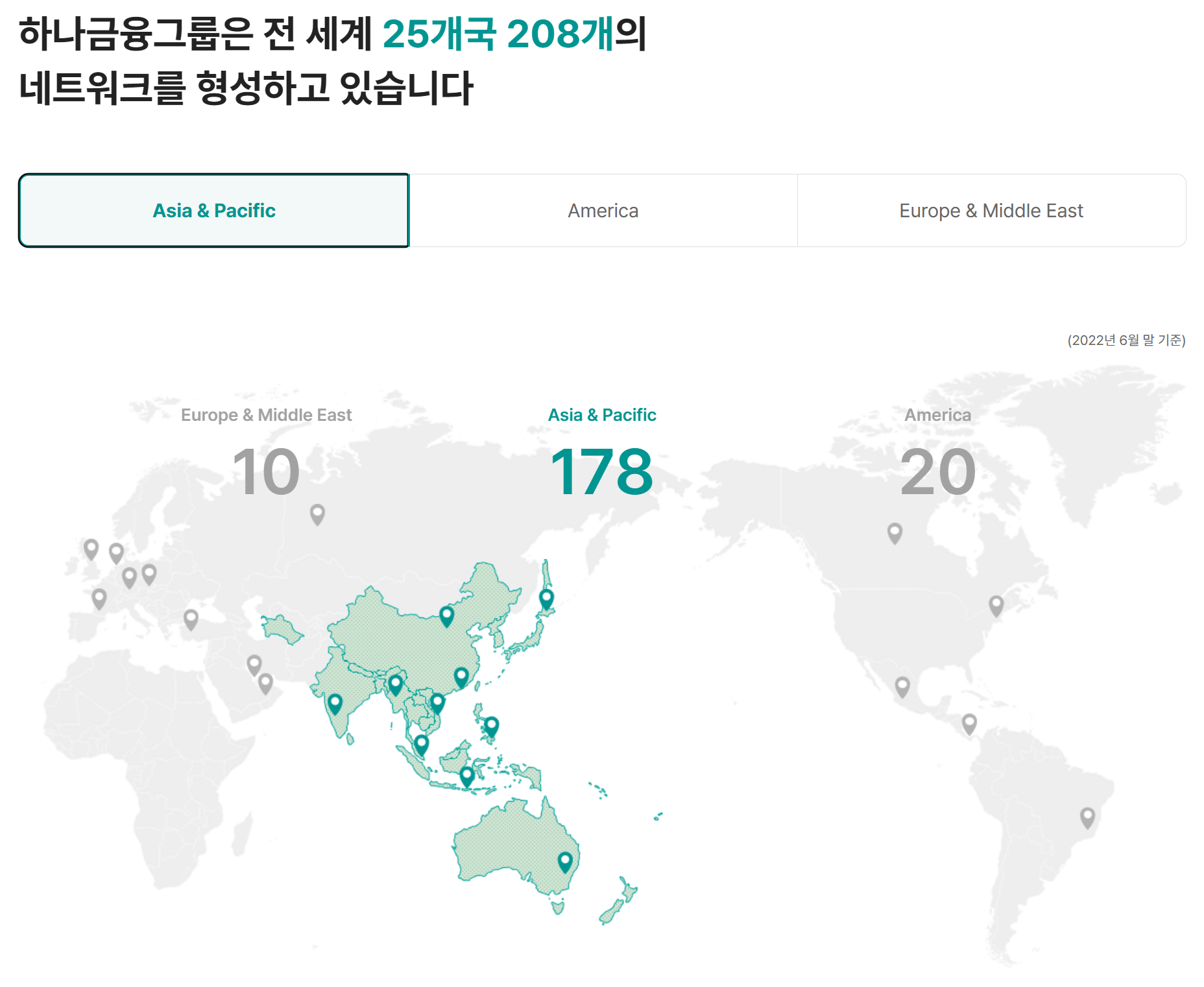
Task: Select the gray pin at Bahrain
Action: [254, 665]
